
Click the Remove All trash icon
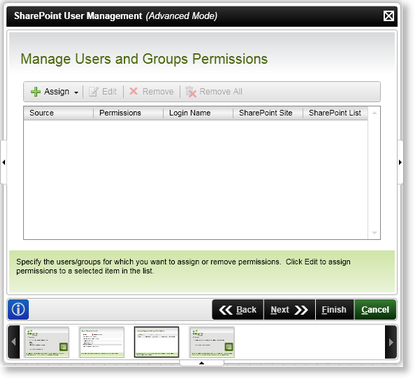click(191, 92)
